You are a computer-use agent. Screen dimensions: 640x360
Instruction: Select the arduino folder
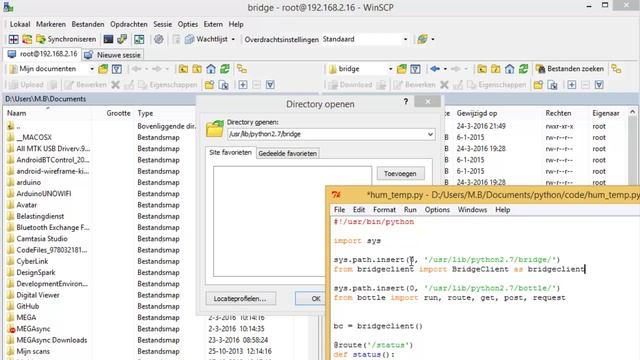pos(29,182)
